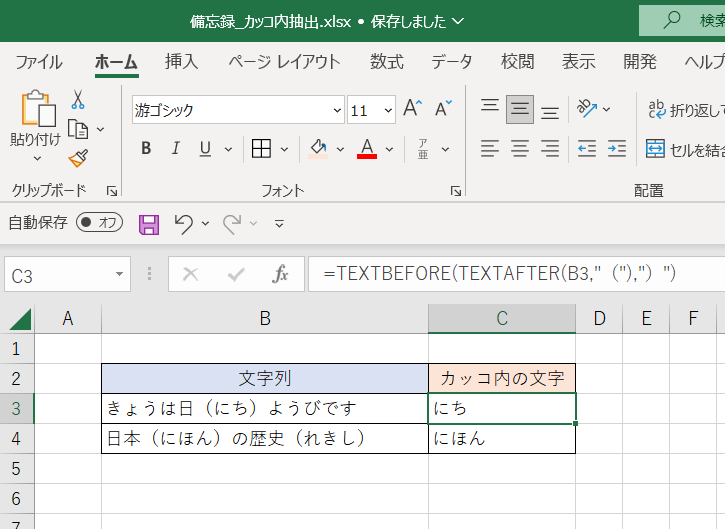Switch to 開発 tab
Image resolution: width=725 pixels, height=529 pixels.
[x=640, y=62]
